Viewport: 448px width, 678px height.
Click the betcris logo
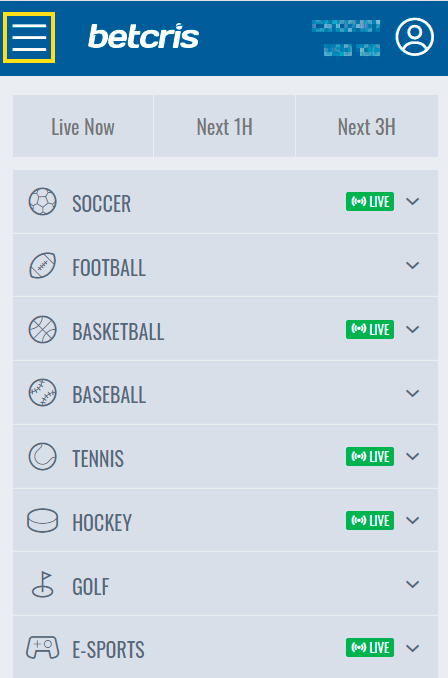[144, 36]
